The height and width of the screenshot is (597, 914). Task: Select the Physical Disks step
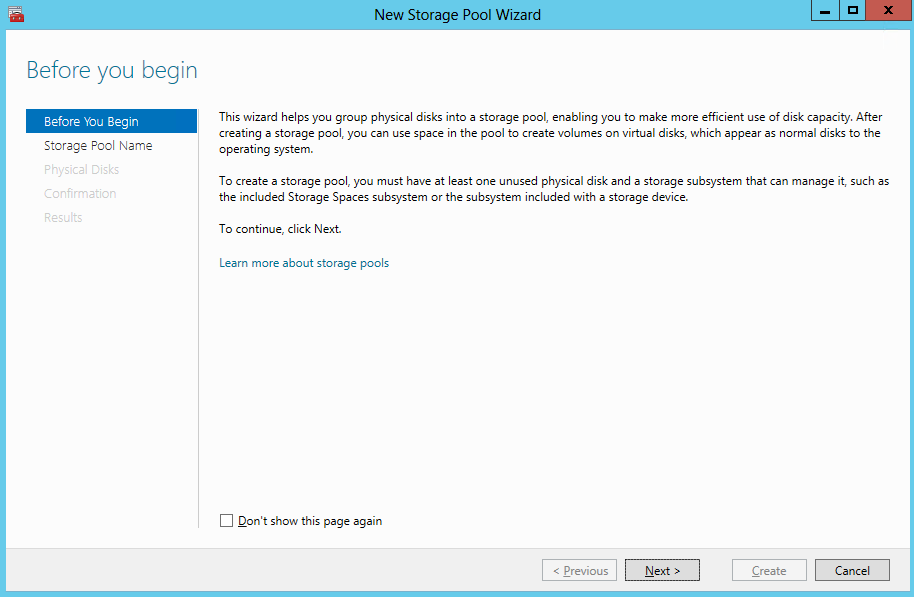[x=82, y=169]
